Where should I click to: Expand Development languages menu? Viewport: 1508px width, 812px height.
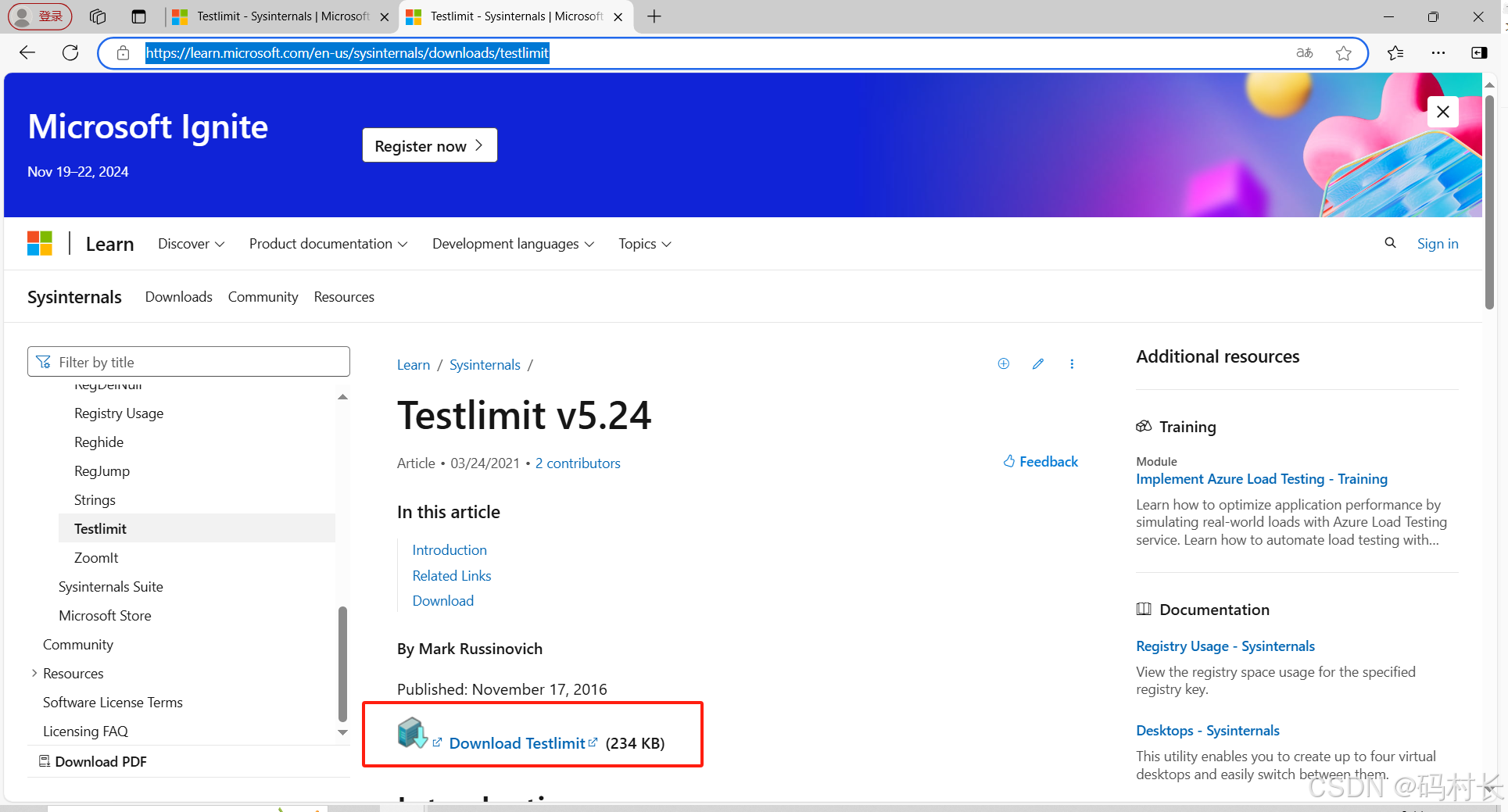(x=513, y=244)
